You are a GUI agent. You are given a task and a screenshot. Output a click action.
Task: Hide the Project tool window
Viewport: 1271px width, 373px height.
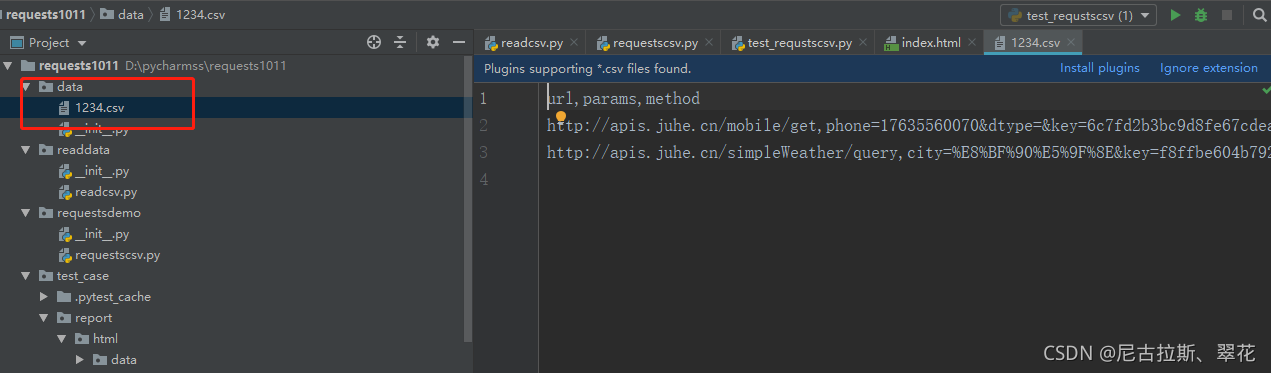[459, 42]
